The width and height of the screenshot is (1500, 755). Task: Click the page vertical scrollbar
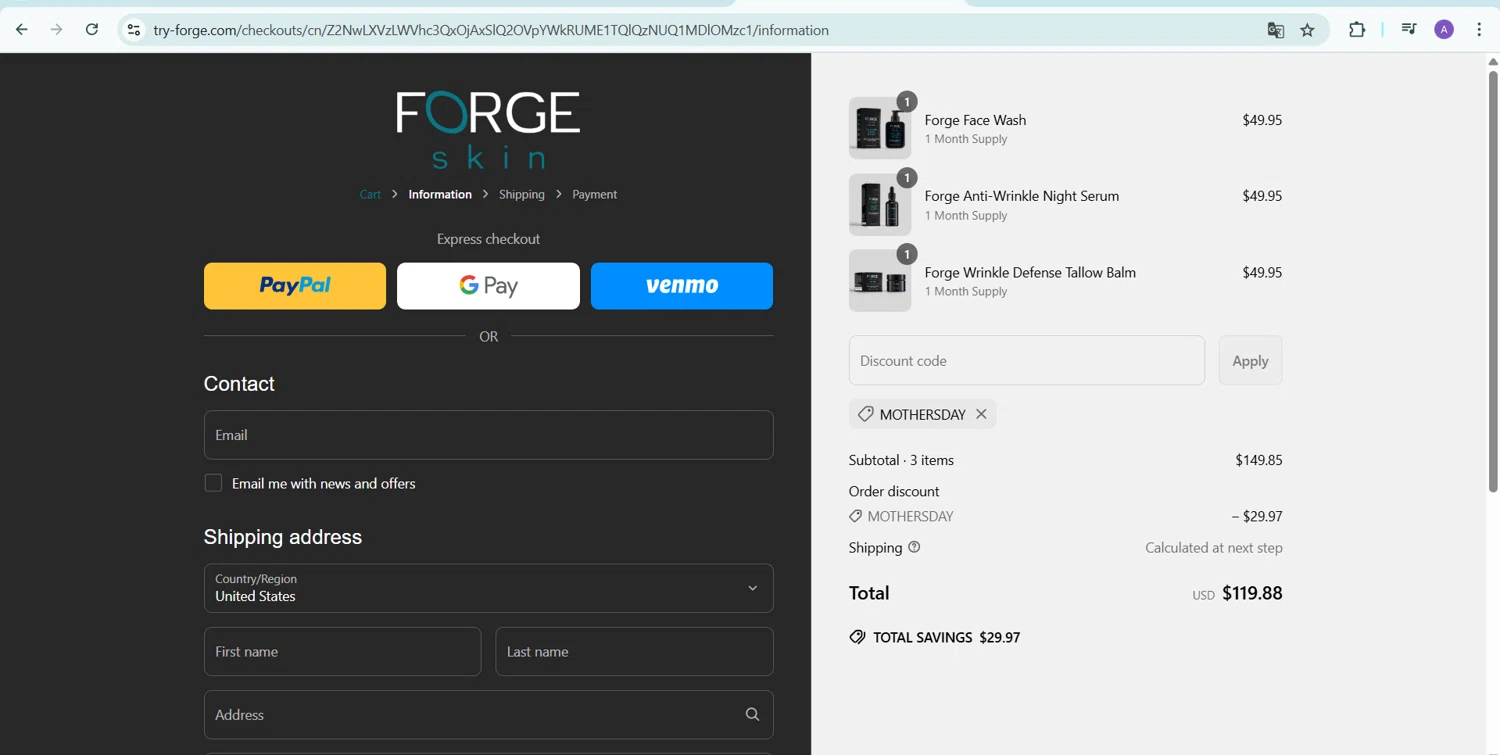(x=1493, y=280)
